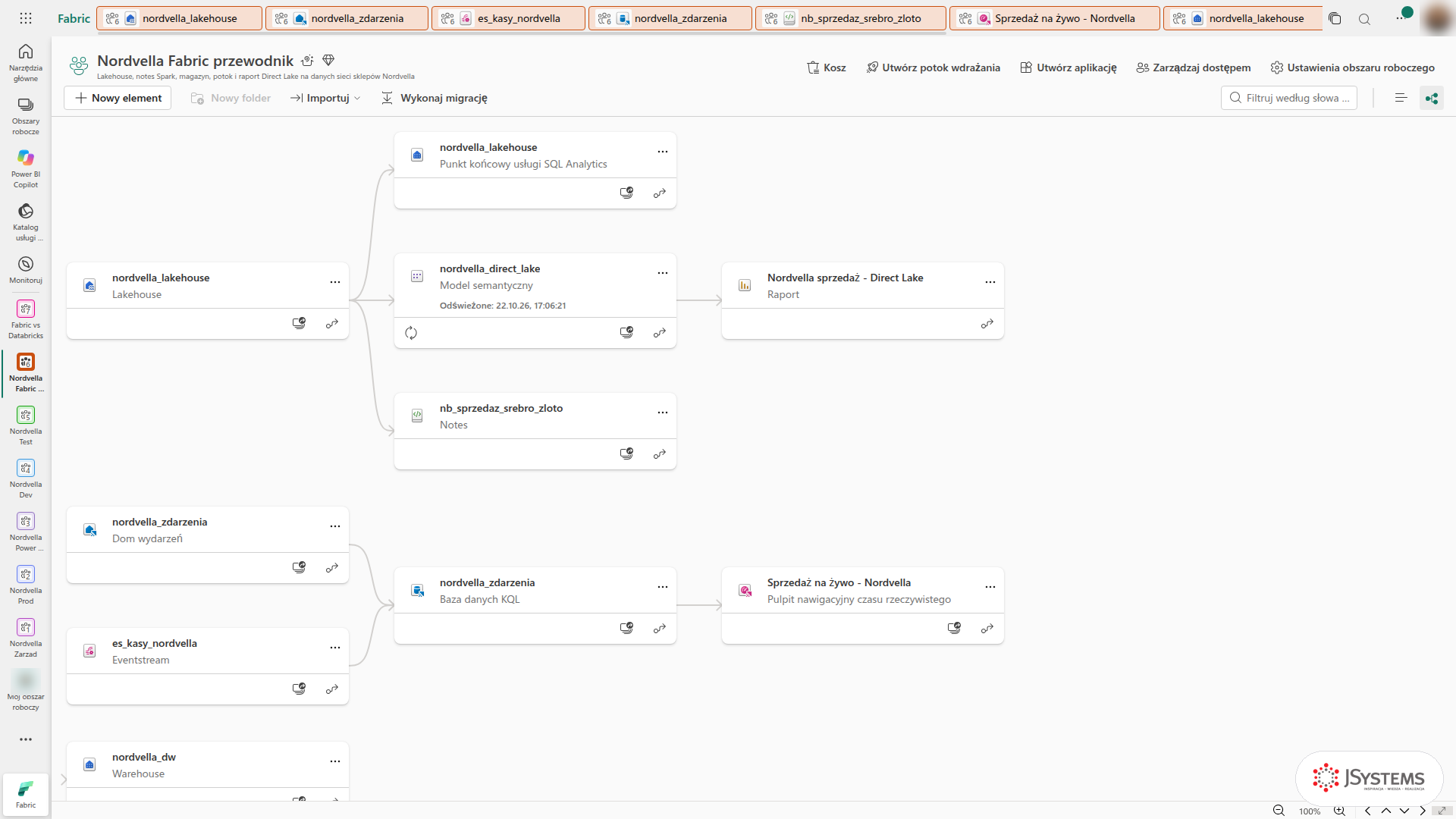Screen dimensions: 1456x819
Task: Open the Monitoruj hub icon
Action: point(26,269)
